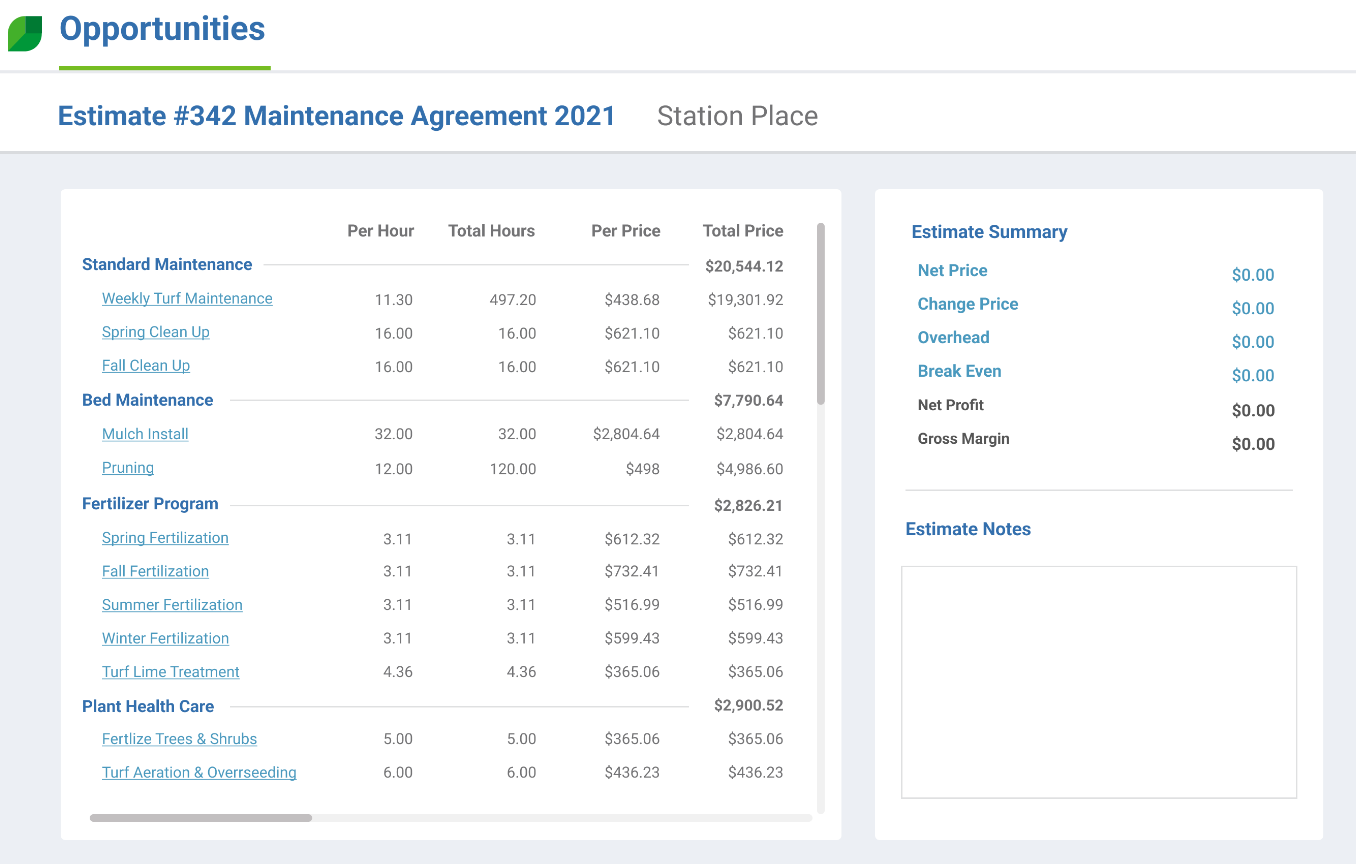Image resolution: width=1356 pixels, height=864 pixels.
Task: Click the Estimate Notes heading
Action: (x=968, y=530)
